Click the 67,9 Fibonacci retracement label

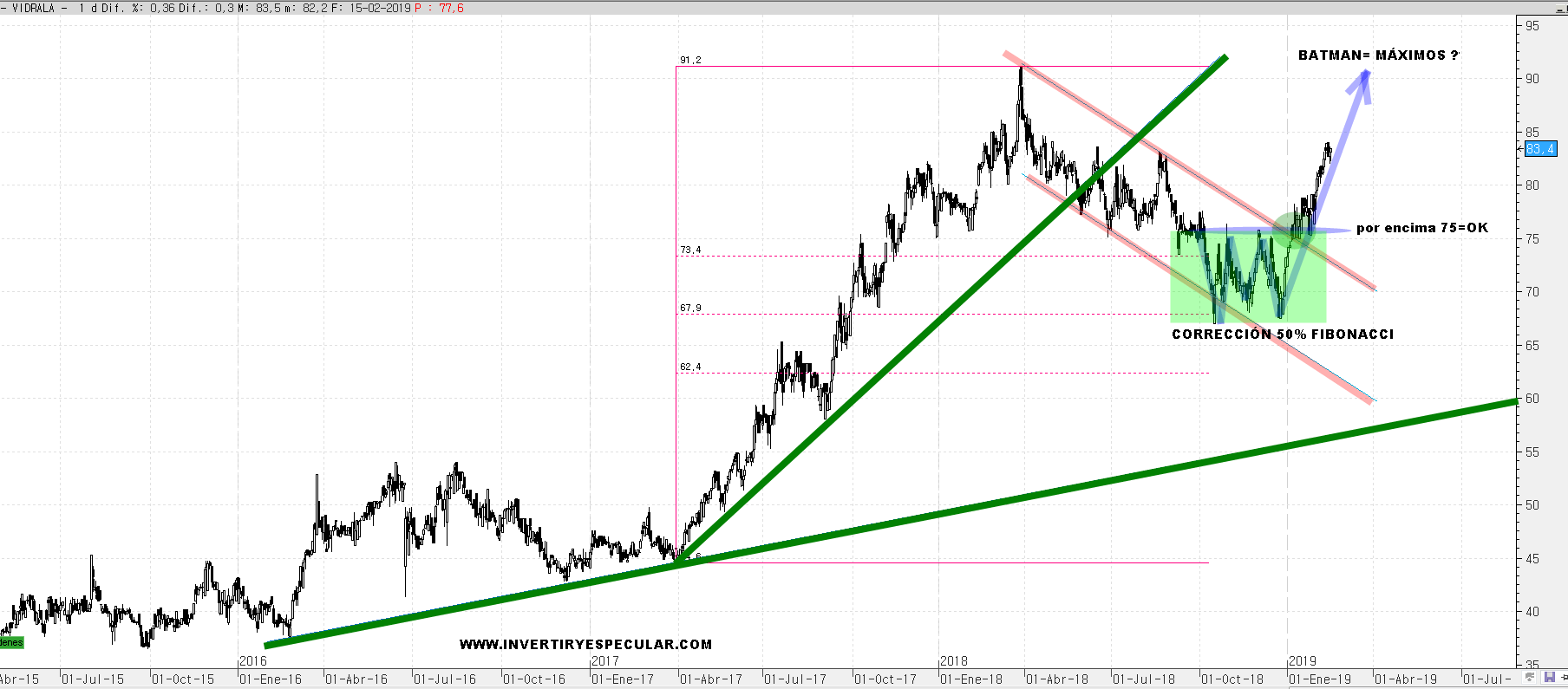[690, 308]
